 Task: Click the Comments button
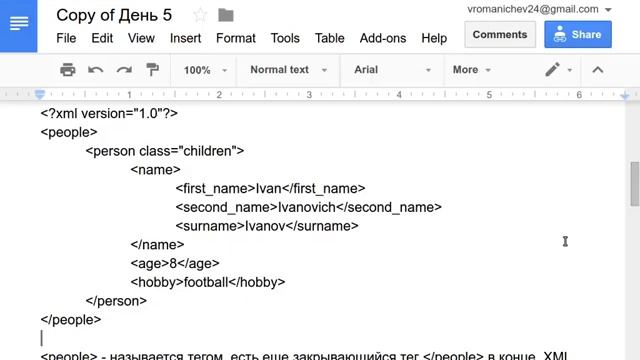click(500, 35)
